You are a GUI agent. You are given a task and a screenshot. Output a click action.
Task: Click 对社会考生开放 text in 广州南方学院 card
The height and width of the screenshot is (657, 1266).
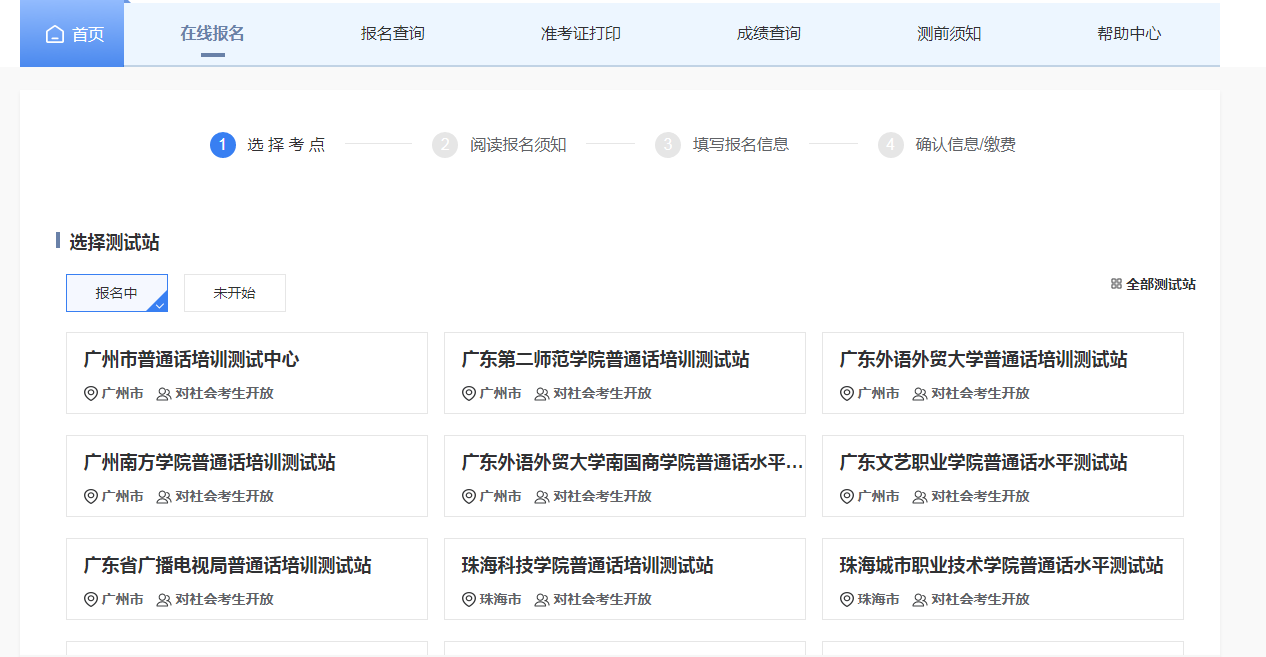(224, 497)
